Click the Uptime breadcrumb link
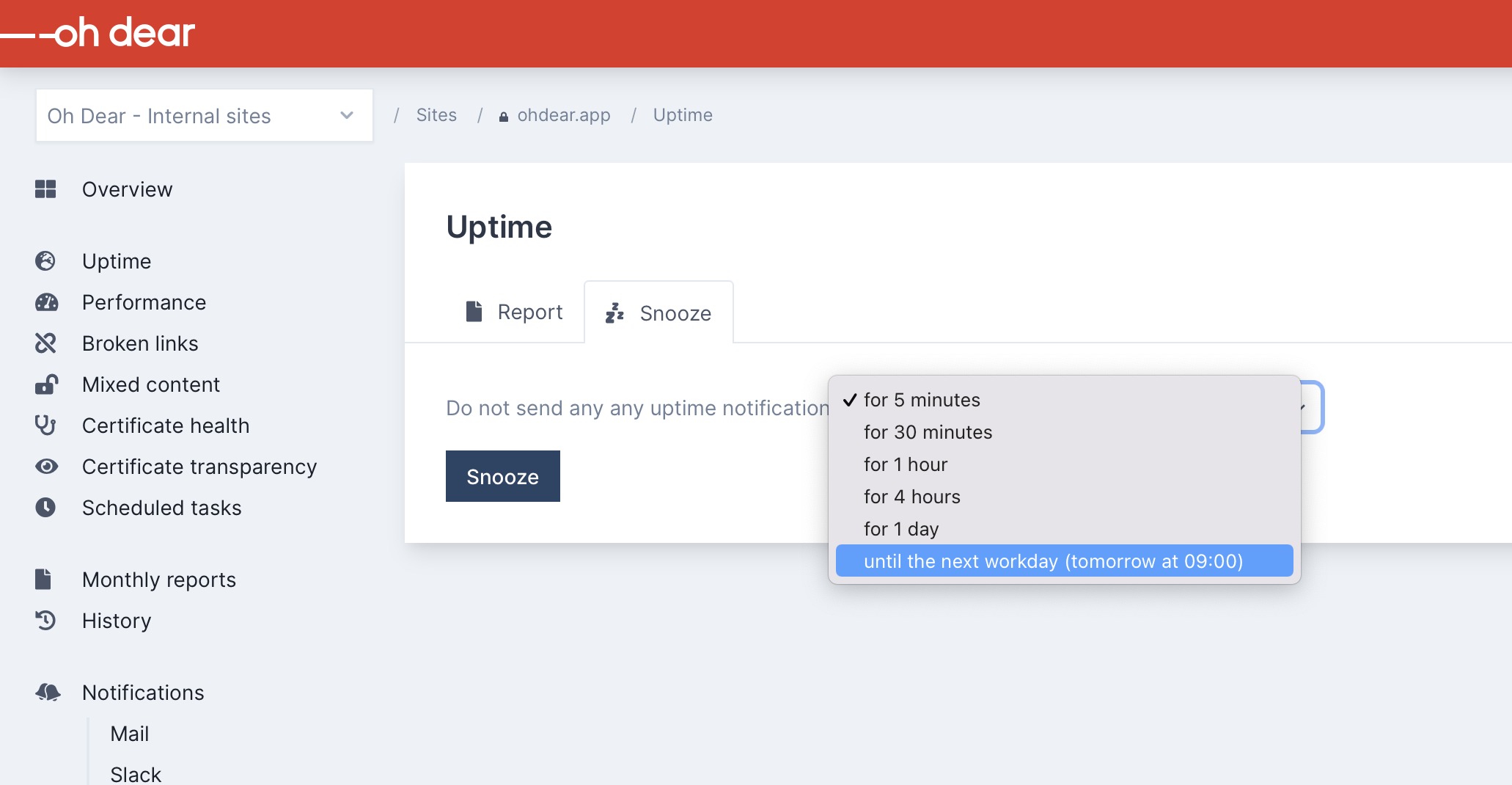This screenshot has height=785, width=1512. [x=683, y=115]
